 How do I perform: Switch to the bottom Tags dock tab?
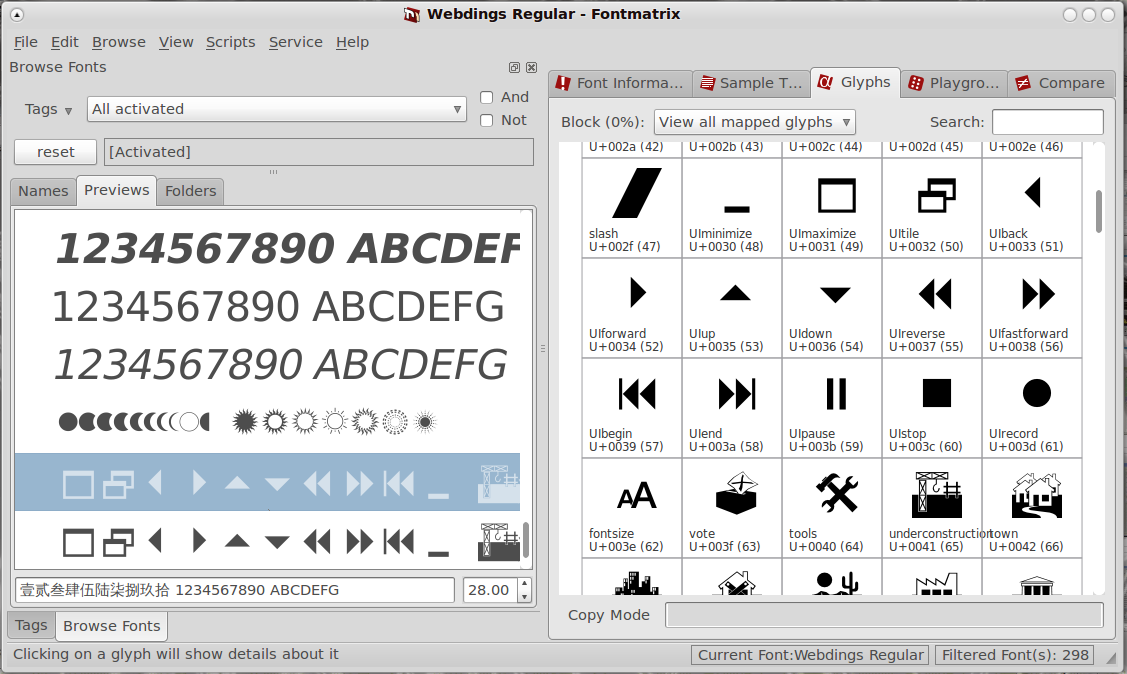[x=31, y=625]
